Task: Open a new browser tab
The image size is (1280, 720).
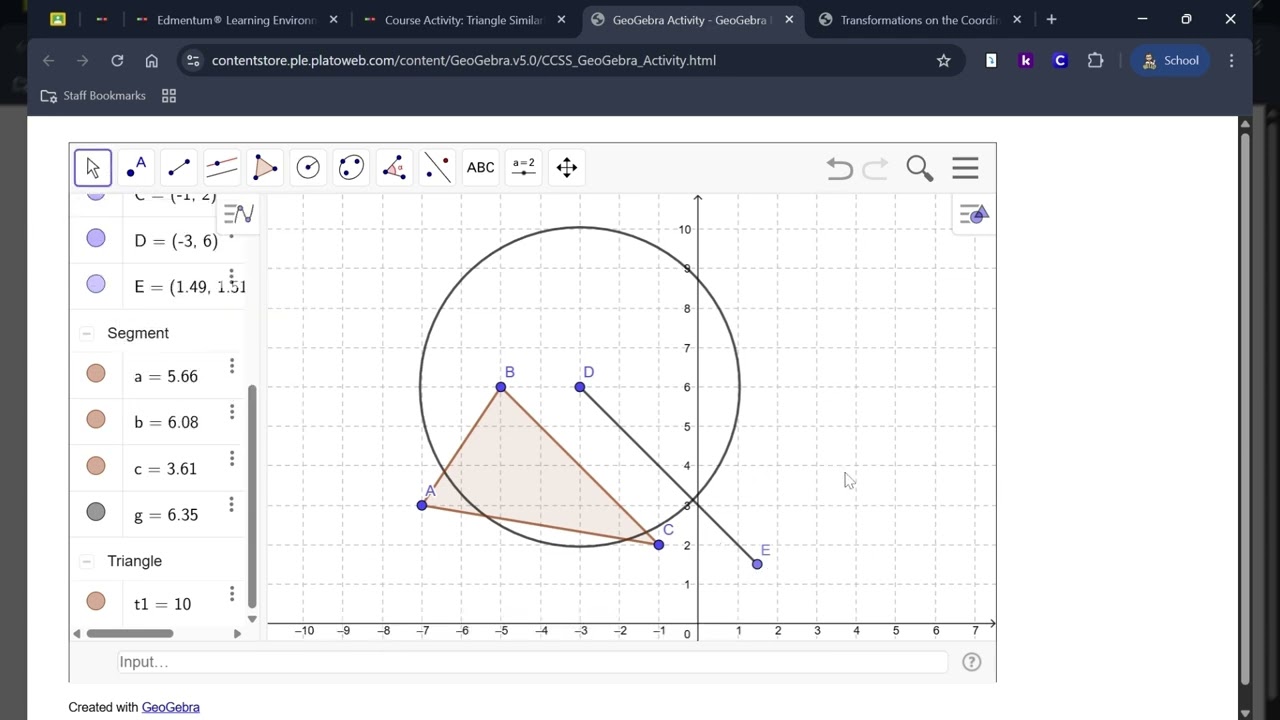Action: click(x=1051, y=20)
